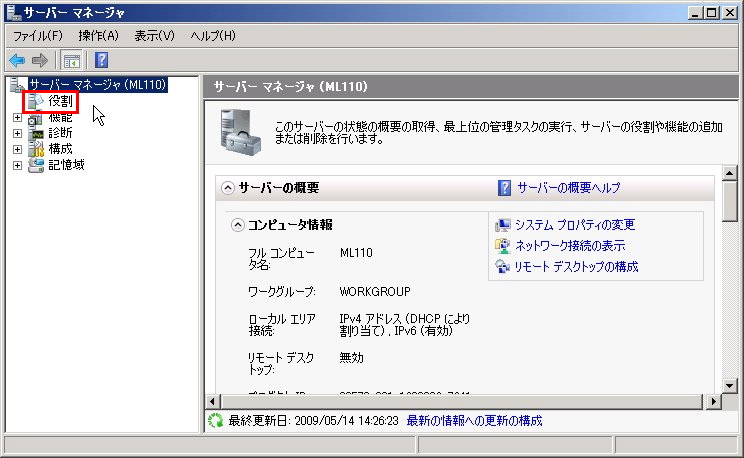Click the サーバーの概要ヘルプ help icon
Image resolution: width=744 pixels, height=458 pixels.
[505, 187]
